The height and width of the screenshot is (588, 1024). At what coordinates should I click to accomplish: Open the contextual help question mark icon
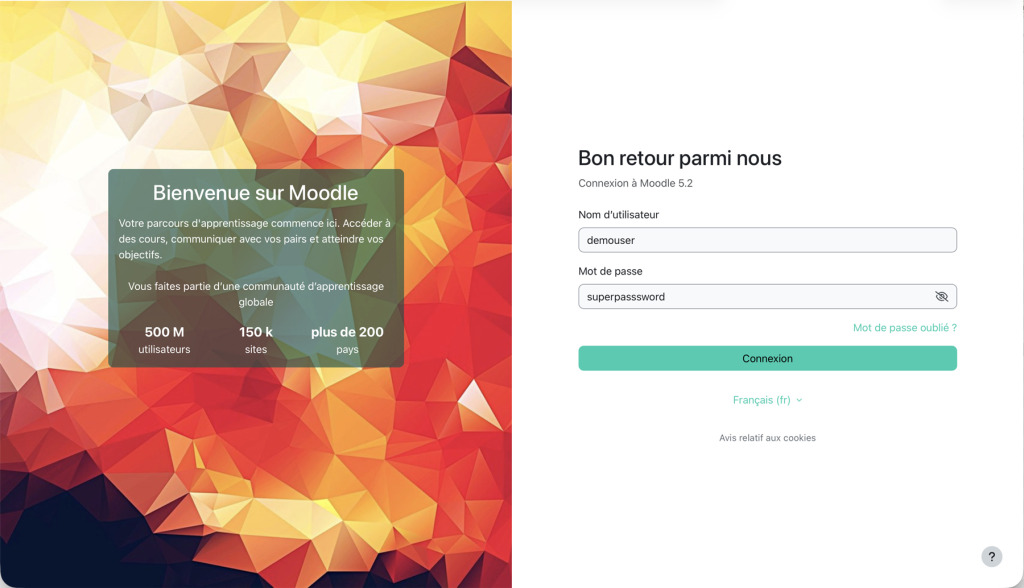(991, 556)
